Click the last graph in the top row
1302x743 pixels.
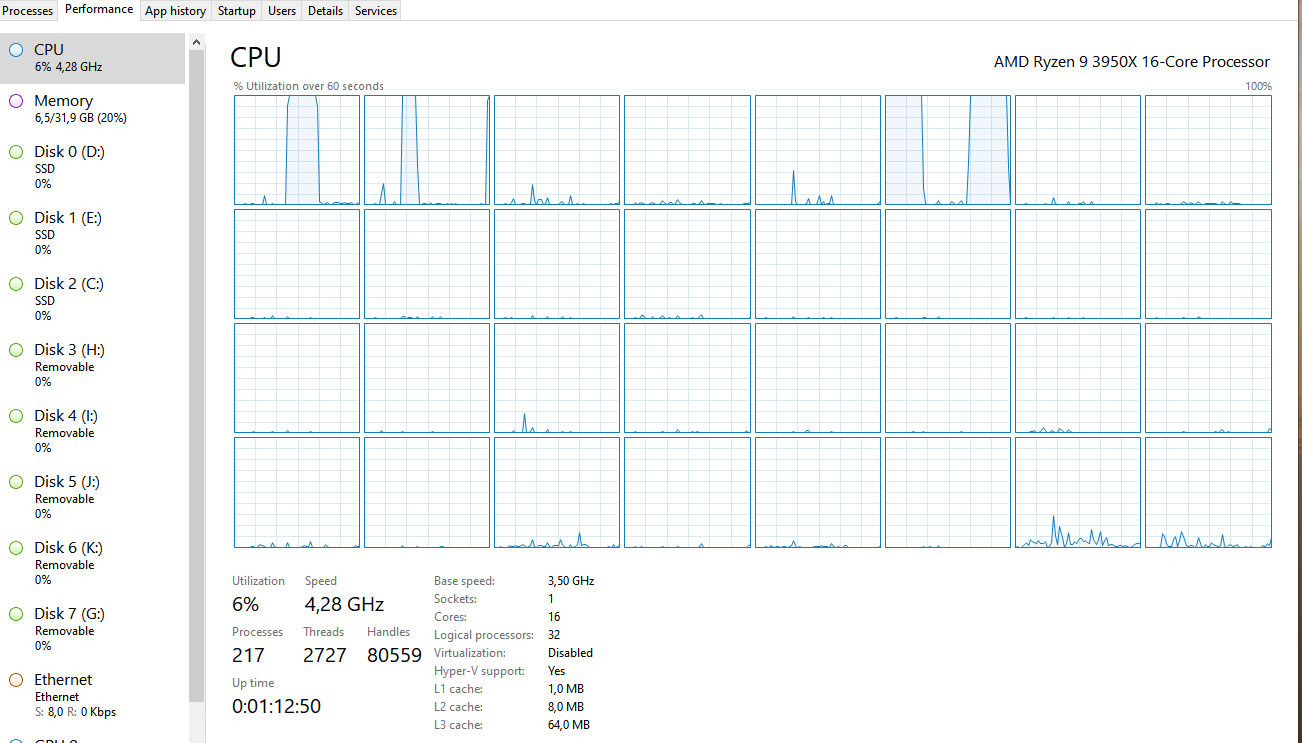(1208, 150)
